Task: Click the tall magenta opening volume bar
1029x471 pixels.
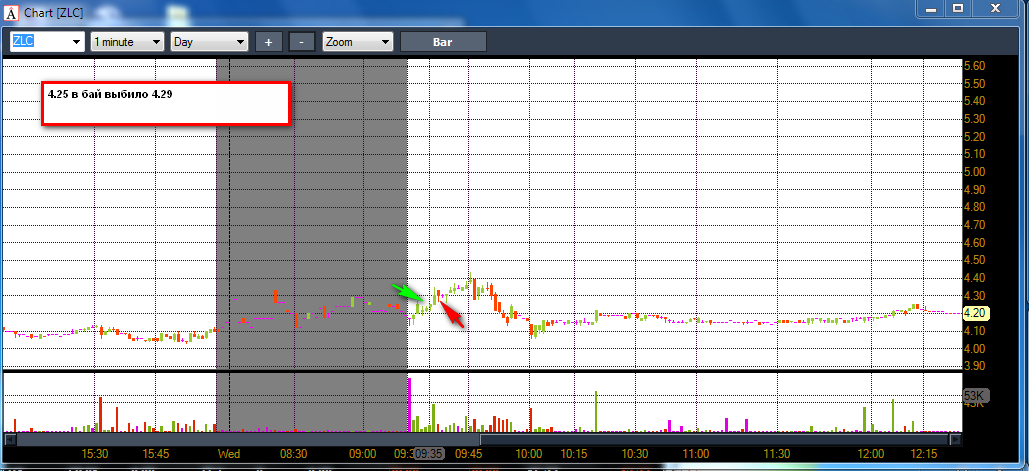Action: coord(409,404)
